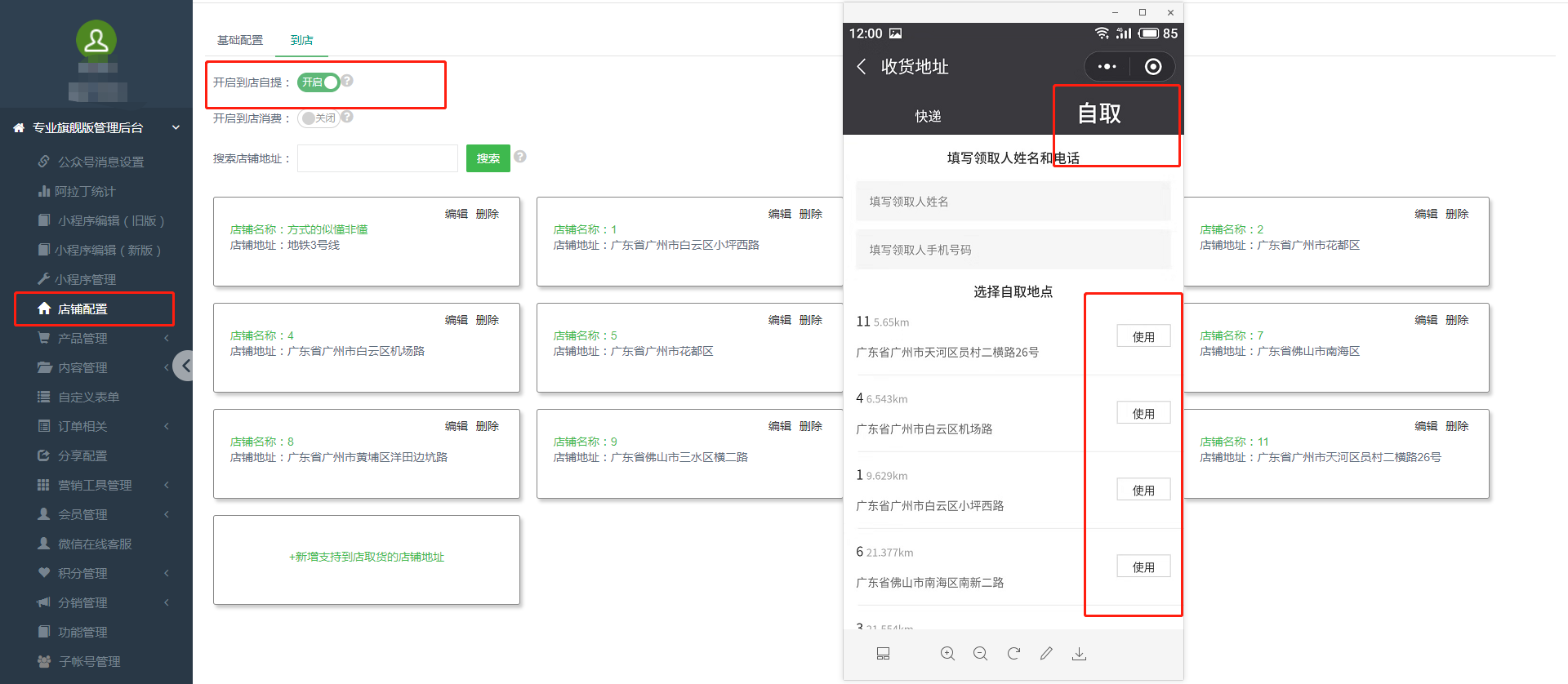Click the help icon next to 搜索 button
Image resolution: width=1568 pixels, height=684 pixels.
[x=520, y=157]
